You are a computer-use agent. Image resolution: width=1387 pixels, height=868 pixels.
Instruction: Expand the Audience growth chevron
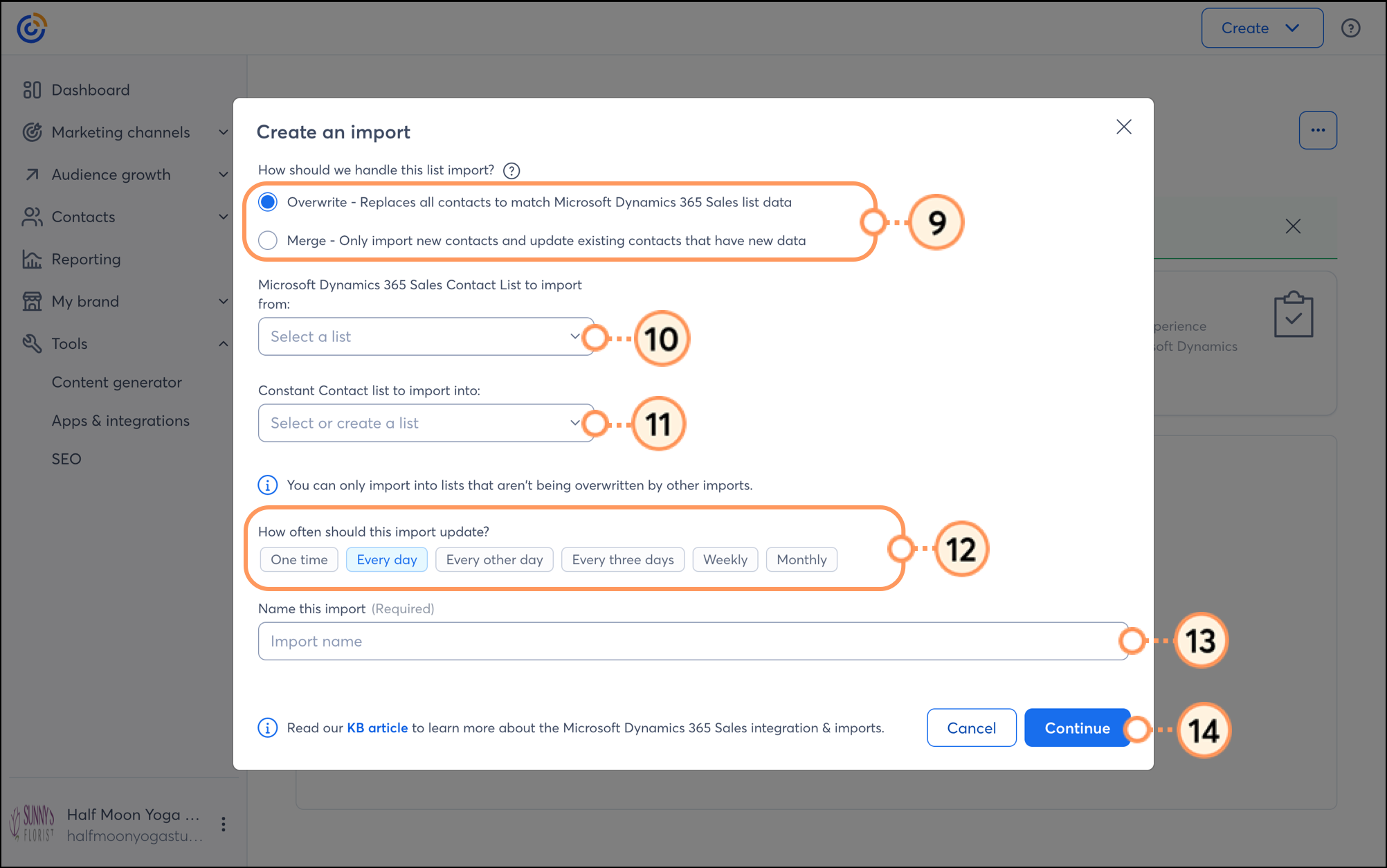tap(224, 174)
